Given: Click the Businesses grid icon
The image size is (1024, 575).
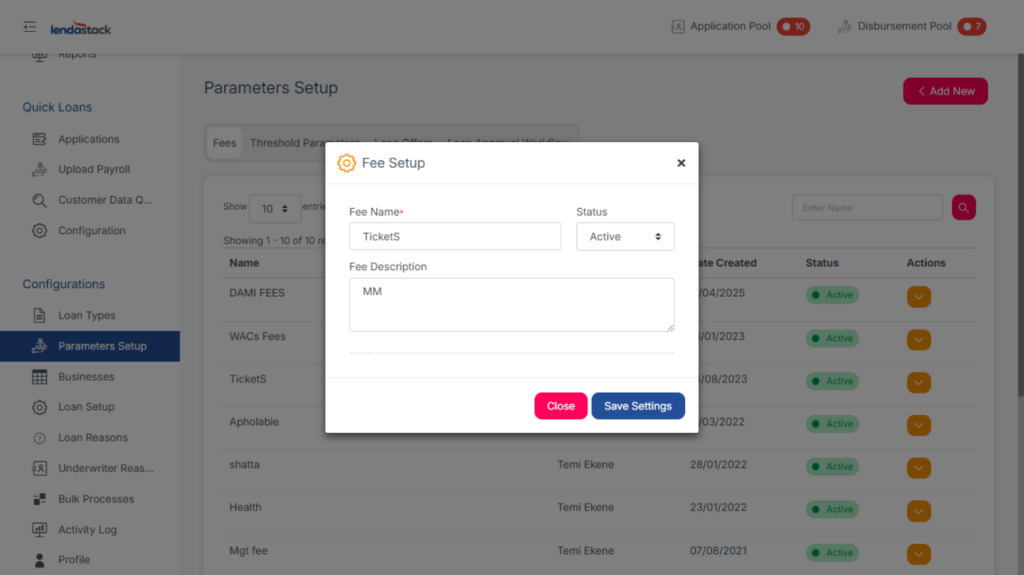Looking at the screenshot, I should [x=40, y=377].
